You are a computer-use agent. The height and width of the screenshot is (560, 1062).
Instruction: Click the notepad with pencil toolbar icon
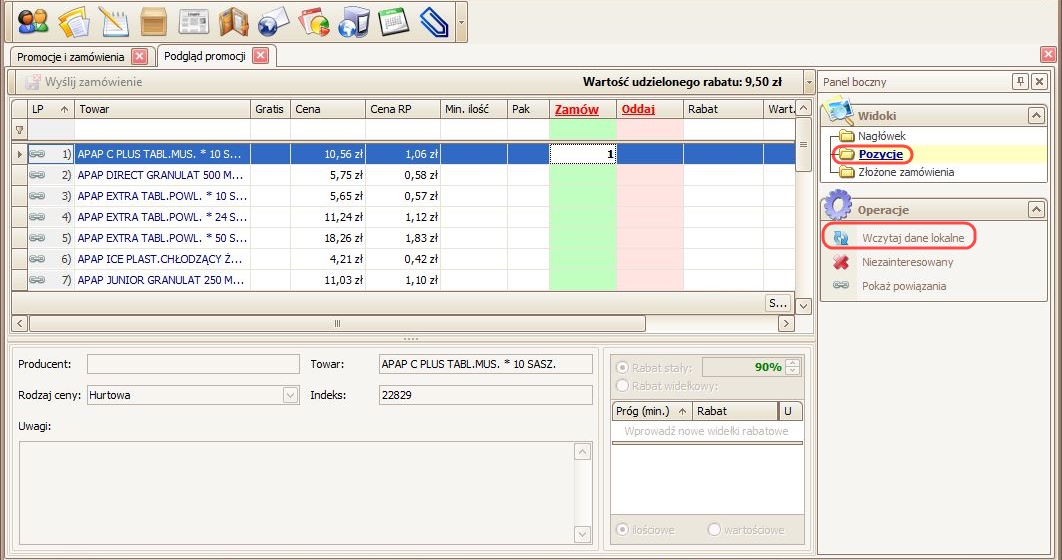tap(113, 21)
